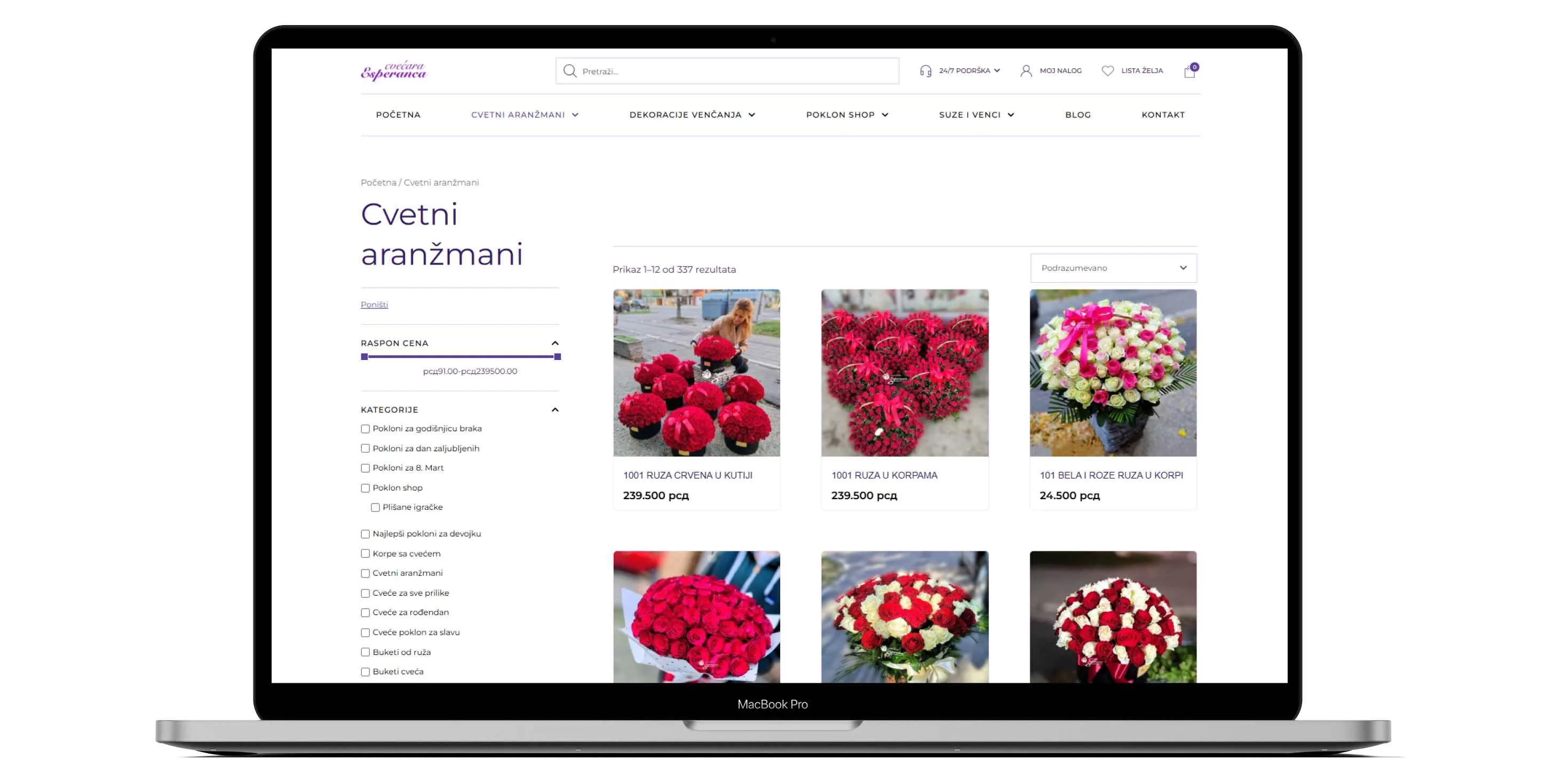Enable Buketi od ruža category filter
The height and width of the screenshot is (784, 1547).
coord(365,652)
